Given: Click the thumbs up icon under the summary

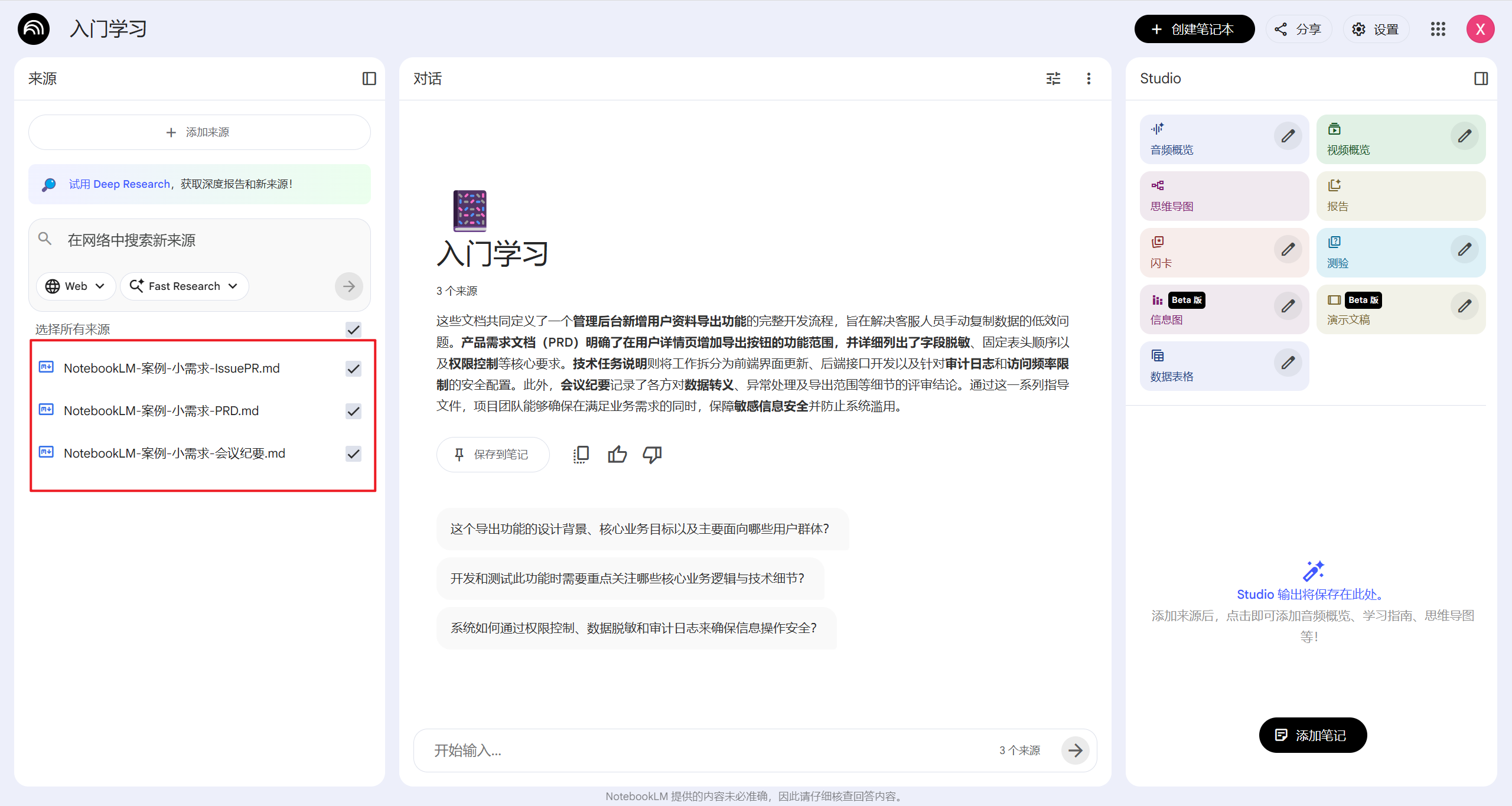Looking at the screenshot, I should (x=617, y=454).
